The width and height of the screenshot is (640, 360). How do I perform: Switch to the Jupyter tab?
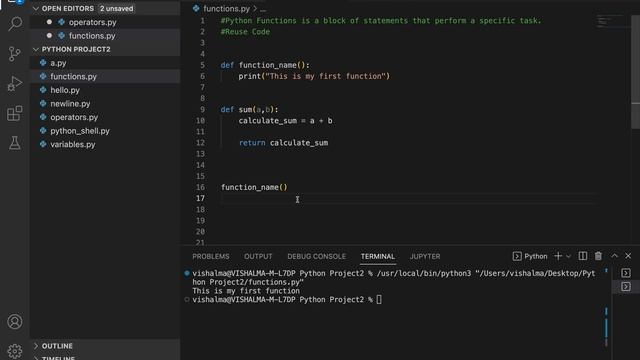425,256
